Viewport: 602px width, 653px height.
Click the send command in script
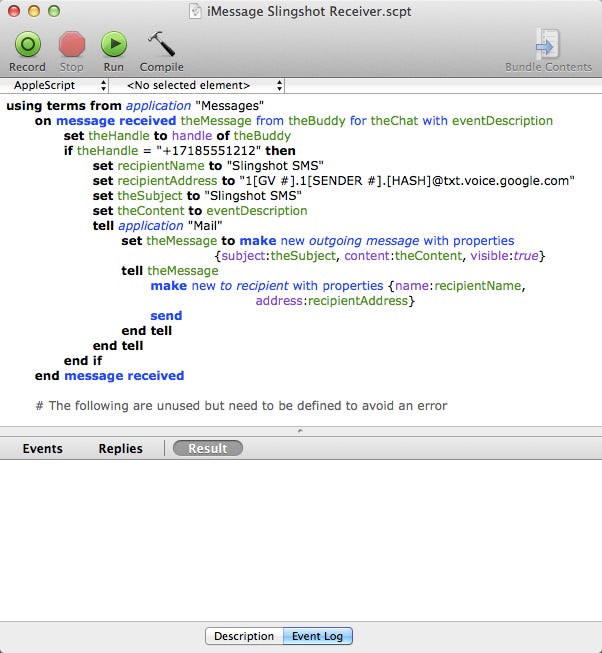166,316
